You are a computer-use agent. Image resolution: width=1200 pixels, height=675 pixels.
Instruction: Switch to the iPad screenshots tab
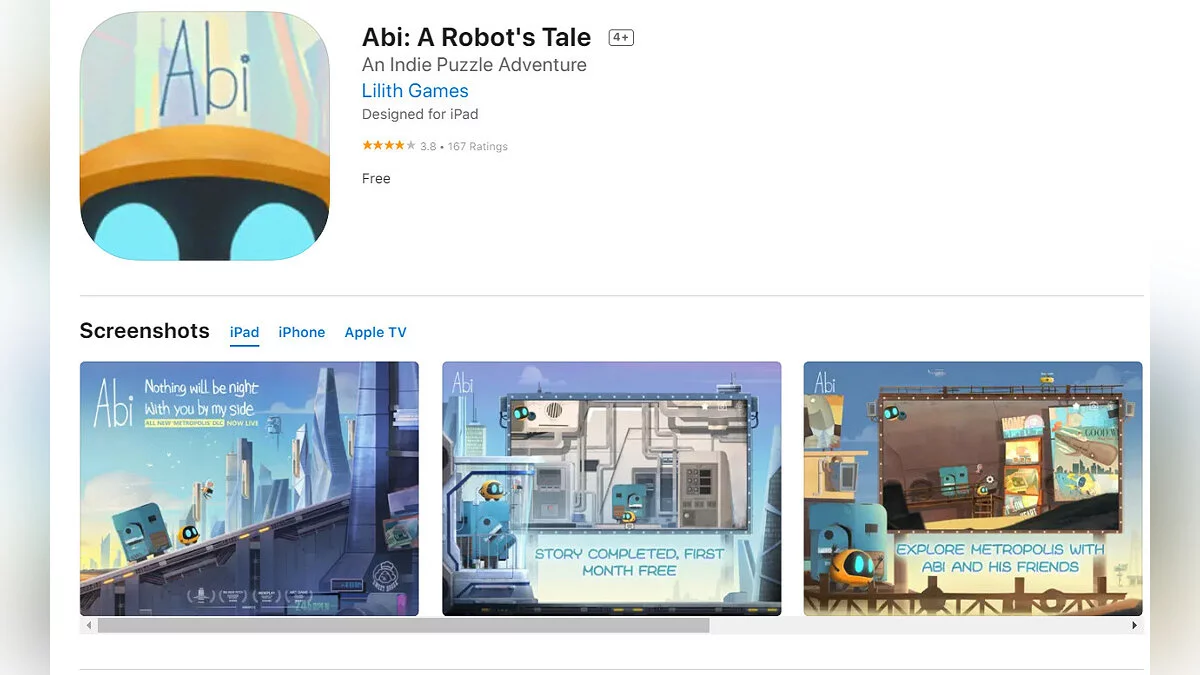pos(244,333)
